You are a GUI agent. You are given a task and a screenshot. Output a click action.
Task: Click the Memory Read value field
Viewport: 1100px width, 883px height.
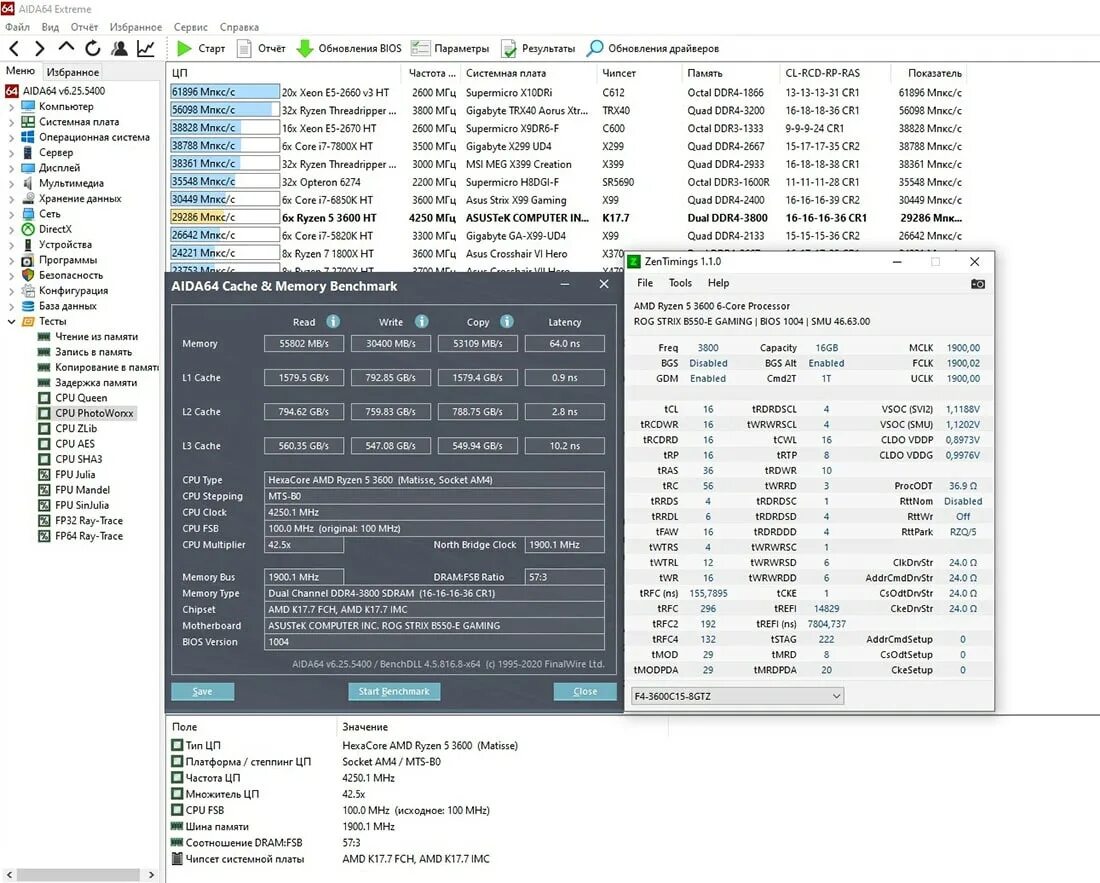tap(304, 344)
